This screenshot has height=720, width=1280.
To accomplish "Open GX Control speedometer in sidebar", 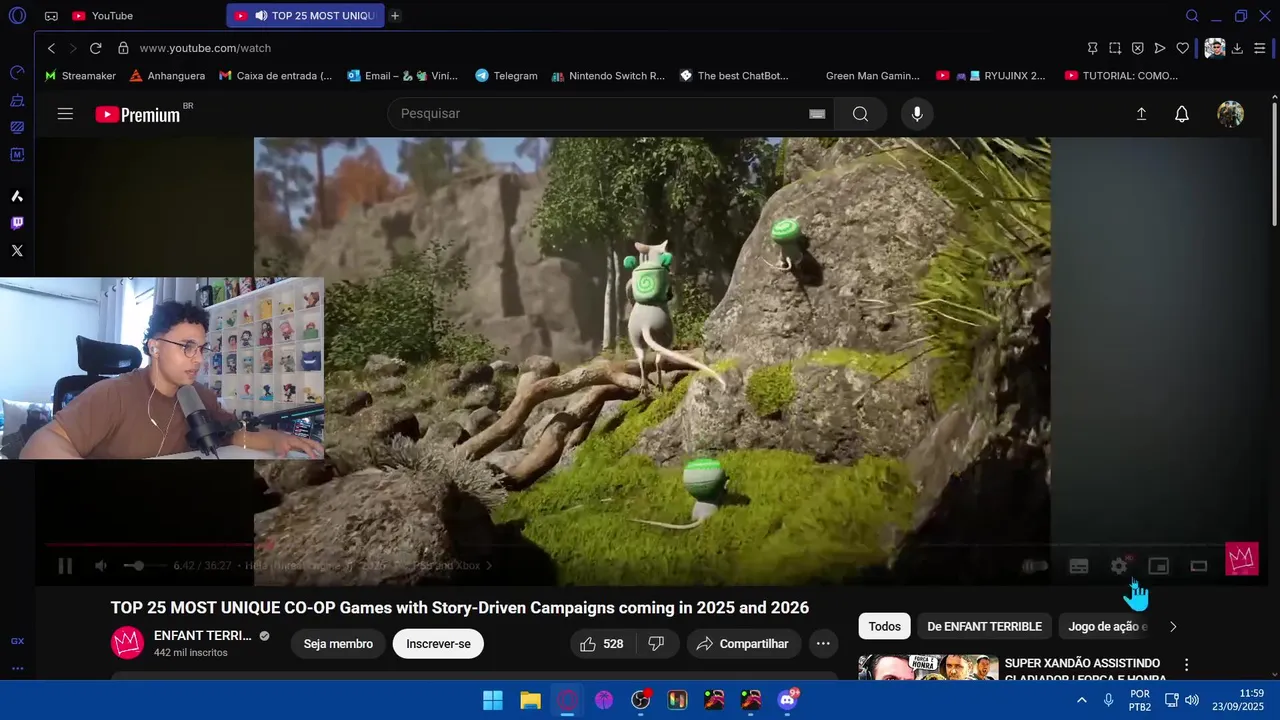I will pyautogui.click(x=17, y=73).
